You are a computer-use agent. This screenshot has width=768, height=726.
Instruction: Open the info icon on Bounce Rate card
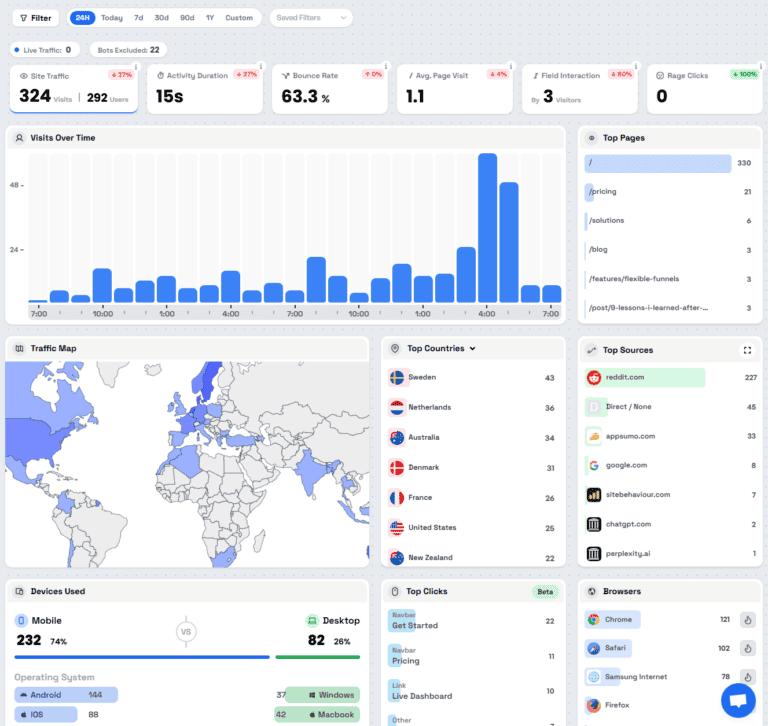click(386, 66)
